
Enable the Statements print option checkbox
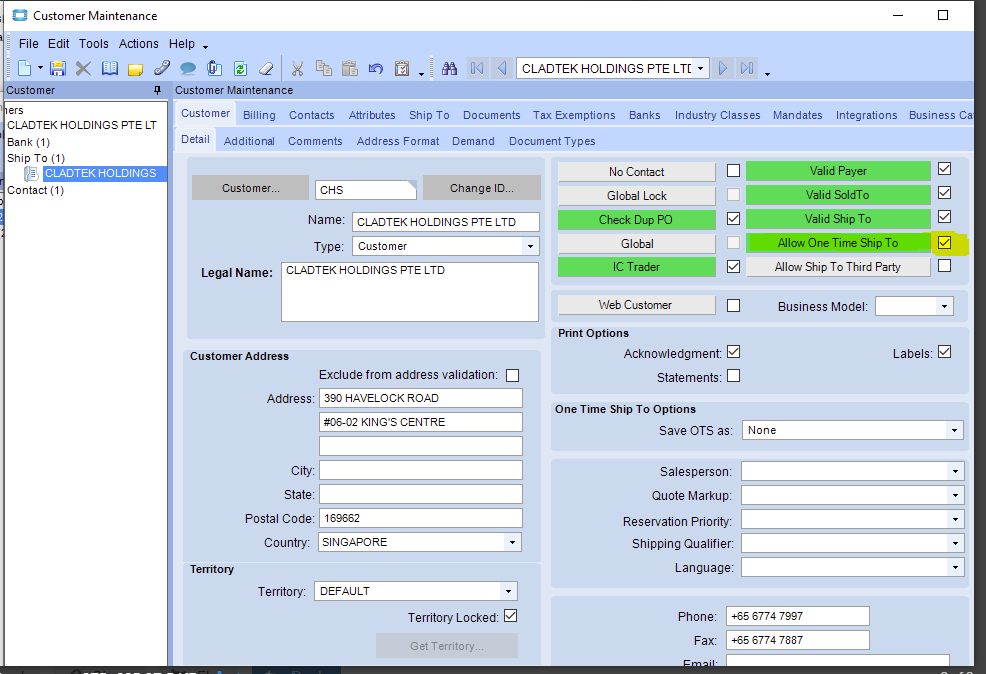coord(733,376)
